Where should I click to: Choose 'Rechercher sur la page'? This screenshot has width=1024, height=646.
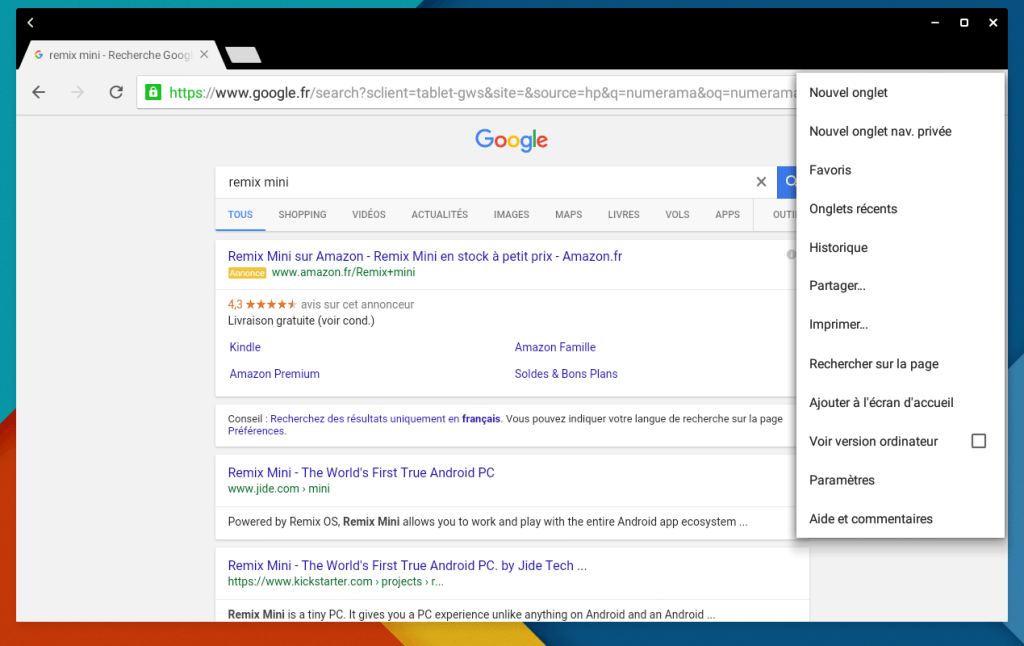900,364
